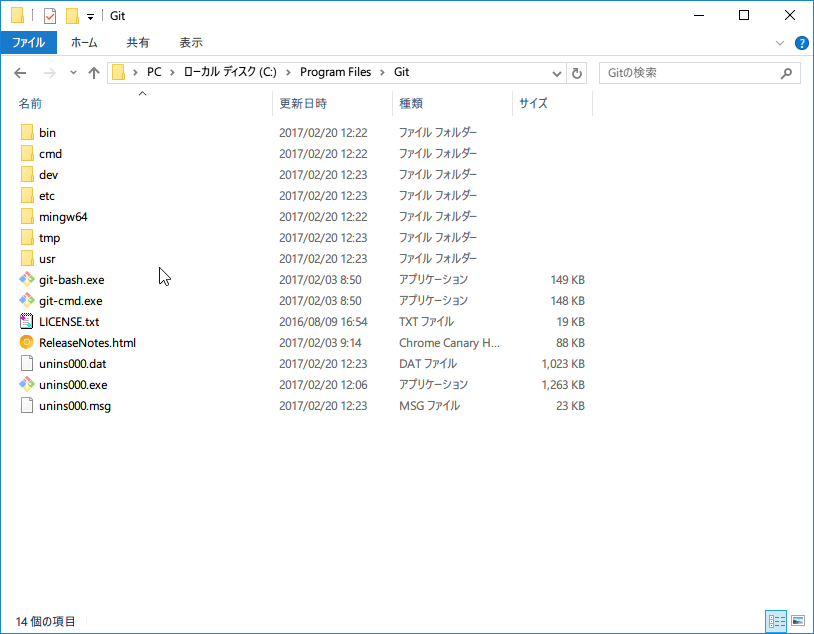Switch to large icons view layout
The image size is (814, 634).
coord(798,621)
